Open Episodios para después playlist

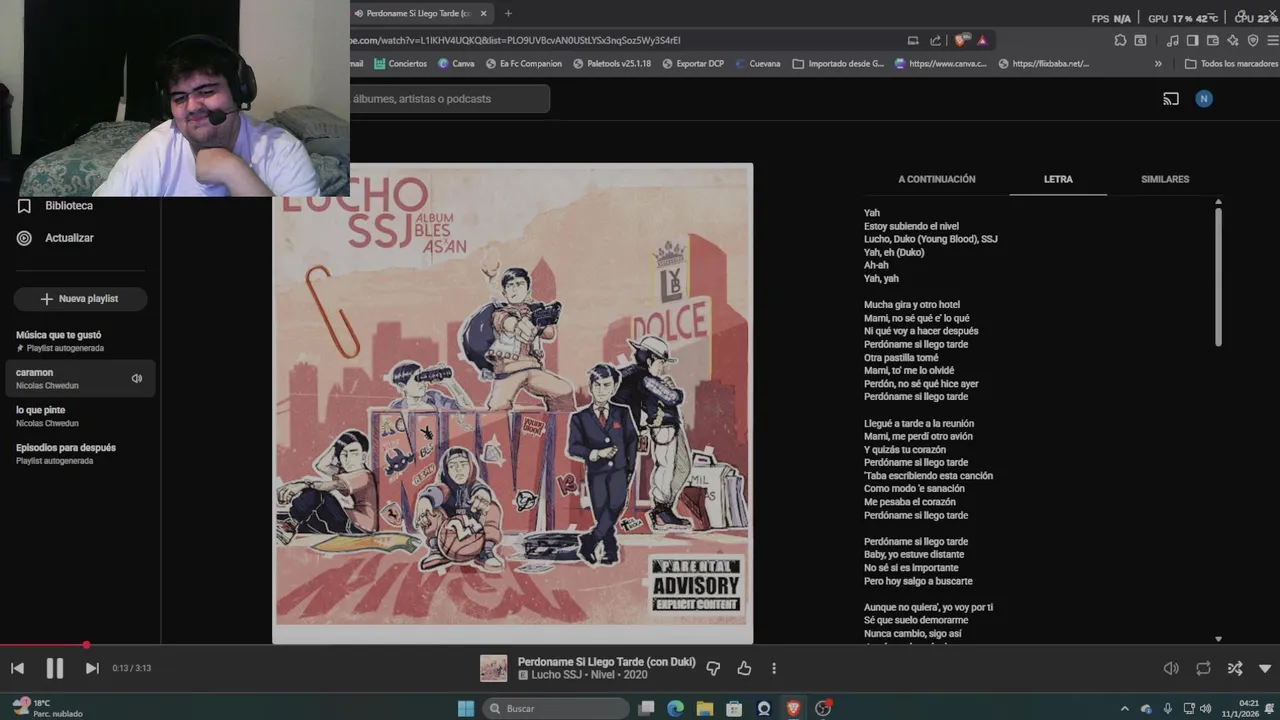pos(80,454)
